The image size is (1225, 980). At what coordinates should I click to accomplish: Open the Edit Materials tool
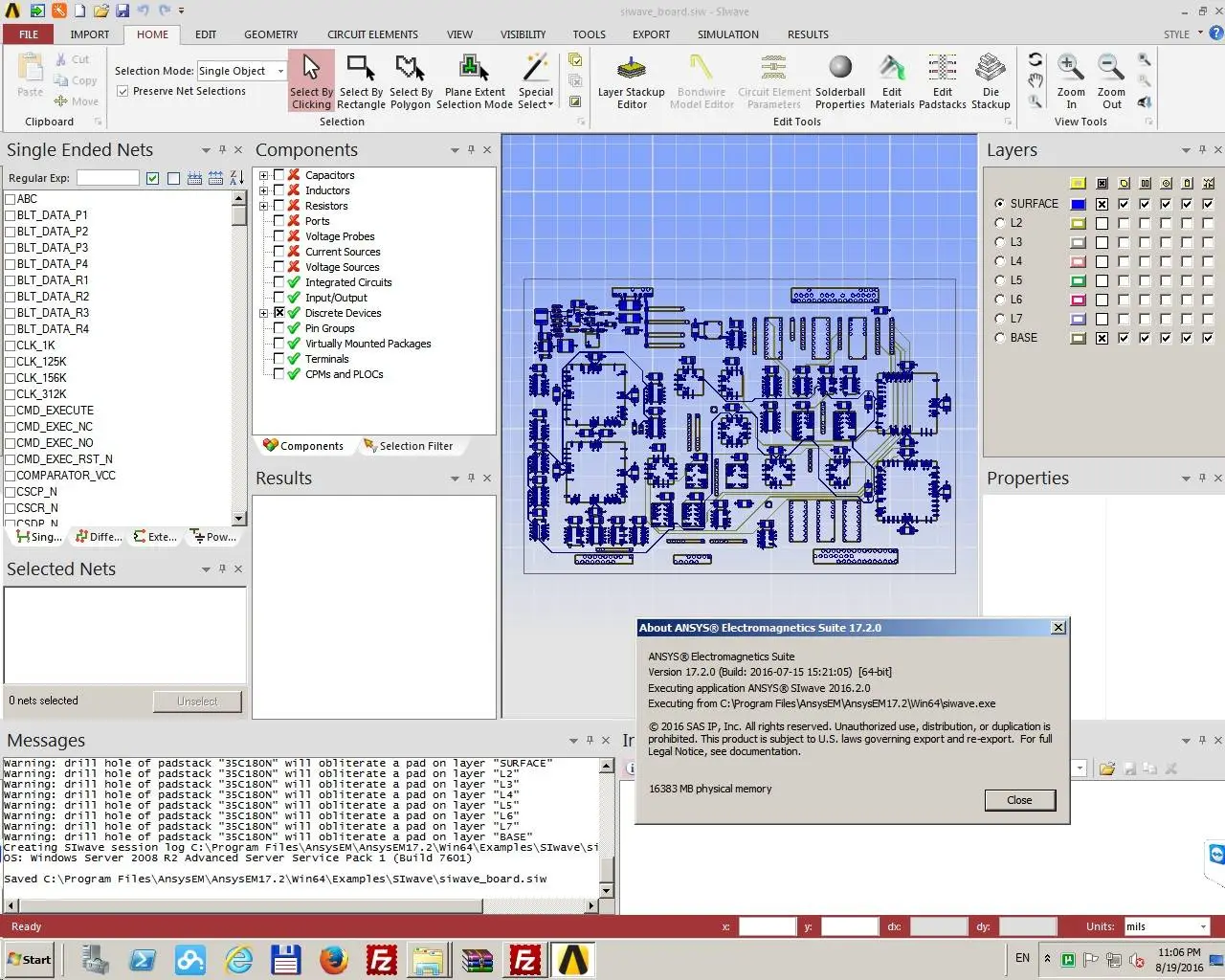892,81
